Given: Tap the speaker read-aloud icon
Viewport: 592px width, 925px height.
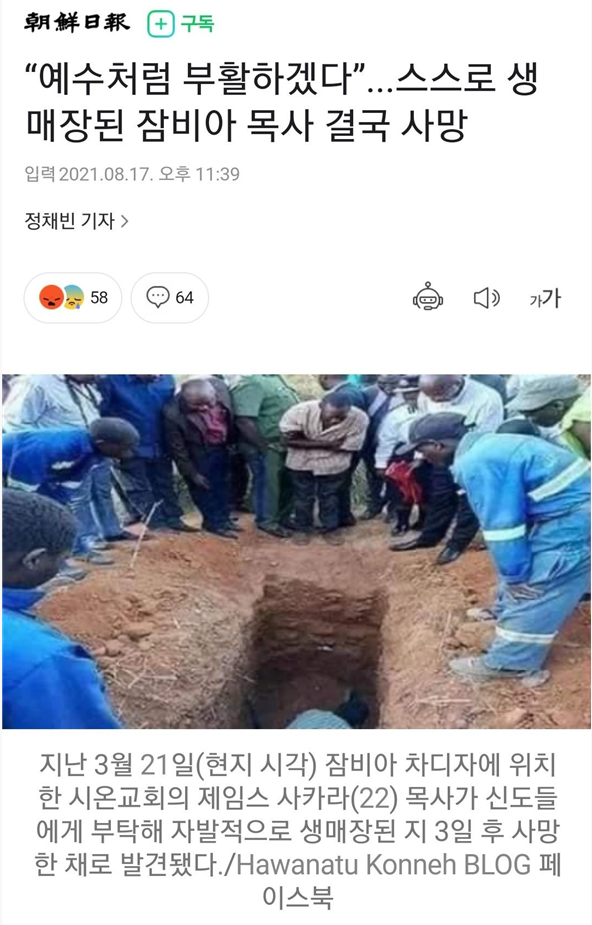Looking at the screenshot, I should [x=486, y=298].
